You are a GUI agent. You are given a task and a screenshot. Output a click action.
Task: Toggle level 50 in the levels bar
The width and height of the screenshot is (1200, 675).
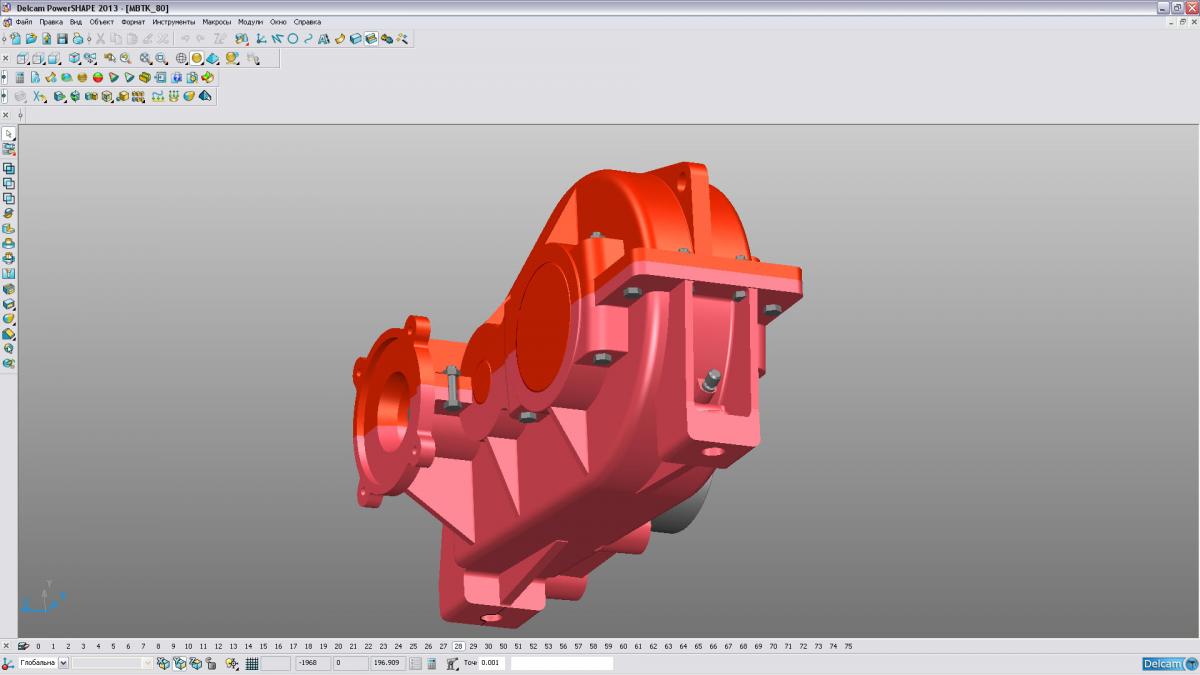[x=503, y=646]
